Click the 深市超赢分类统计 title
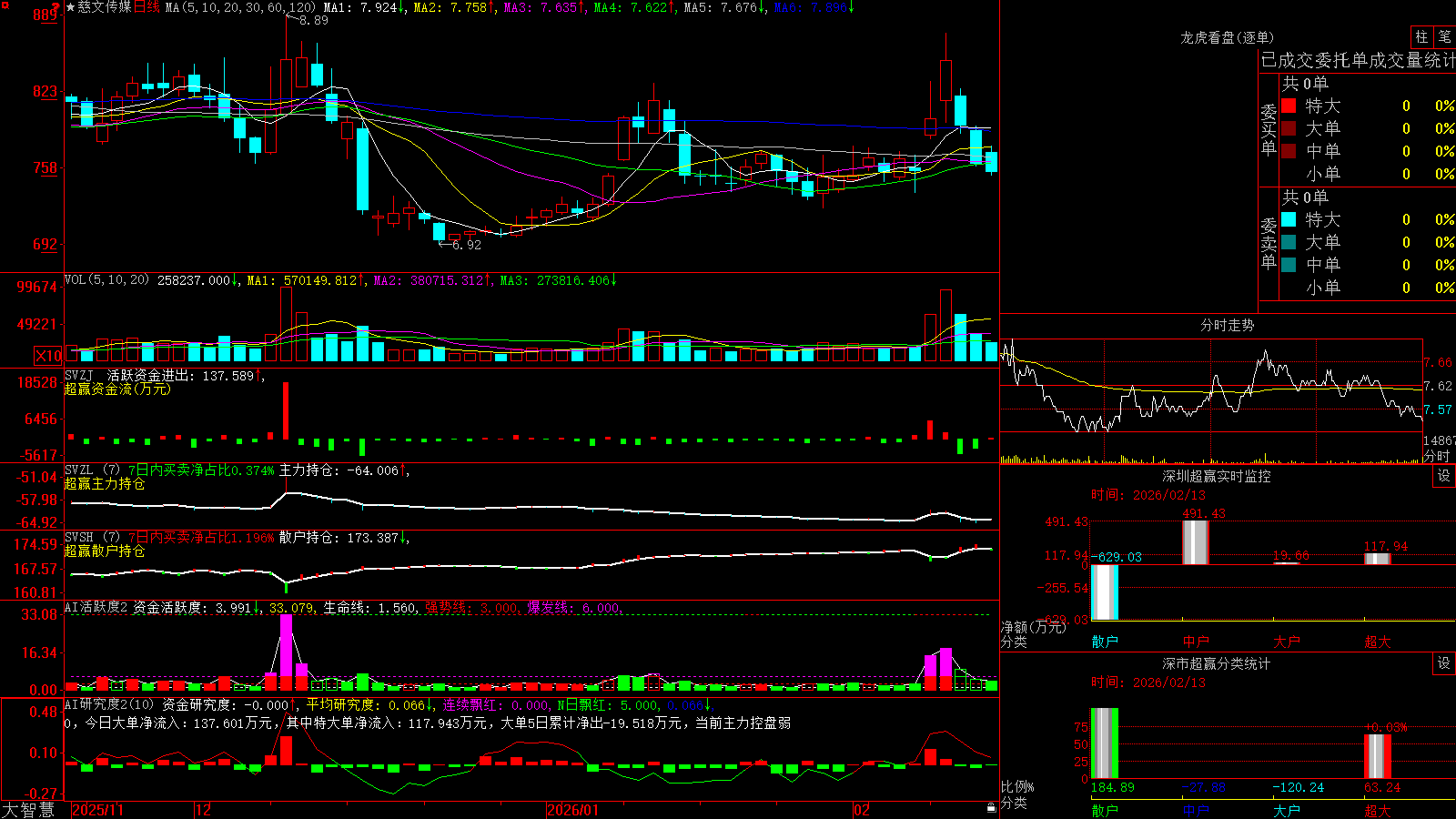This screenshot has width=1456, height=819. 1217,663
